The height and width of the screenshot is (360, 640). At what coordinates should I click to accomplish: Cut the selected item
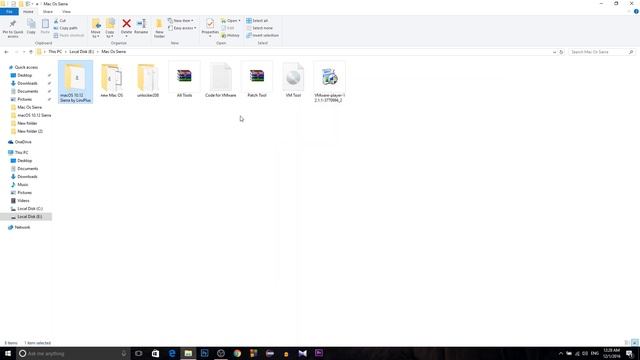(x=60, y=21)
